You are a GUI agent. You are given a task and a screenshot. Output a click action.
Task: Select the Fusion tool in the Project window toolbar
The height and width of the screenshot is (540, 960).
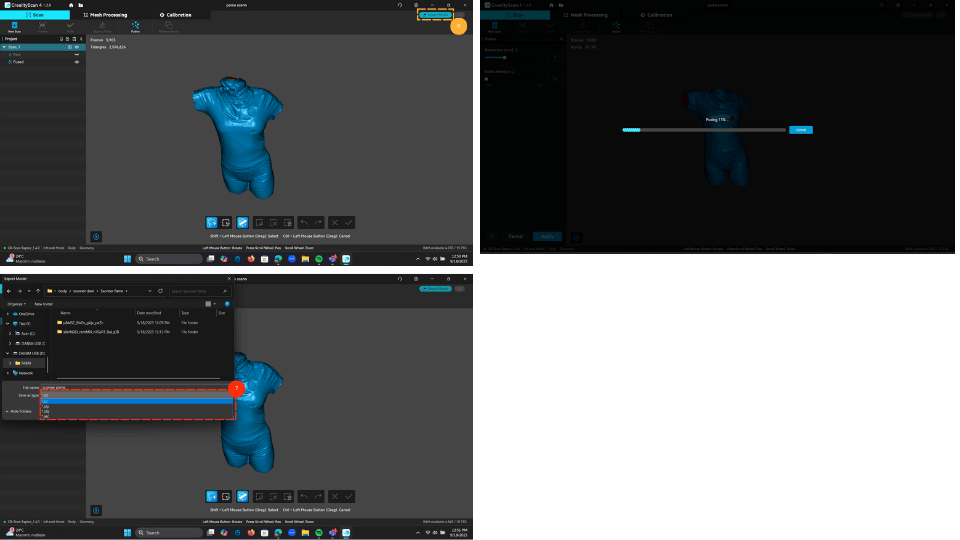click(x=135, y=26)
